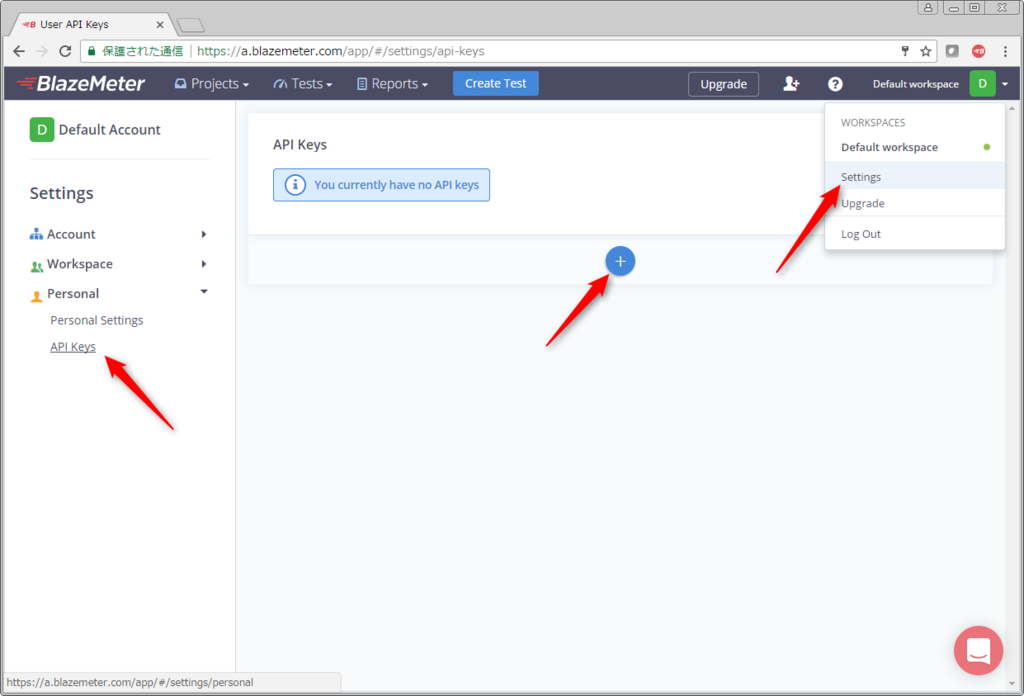Toggle the user menu caret arrow

1005,84
